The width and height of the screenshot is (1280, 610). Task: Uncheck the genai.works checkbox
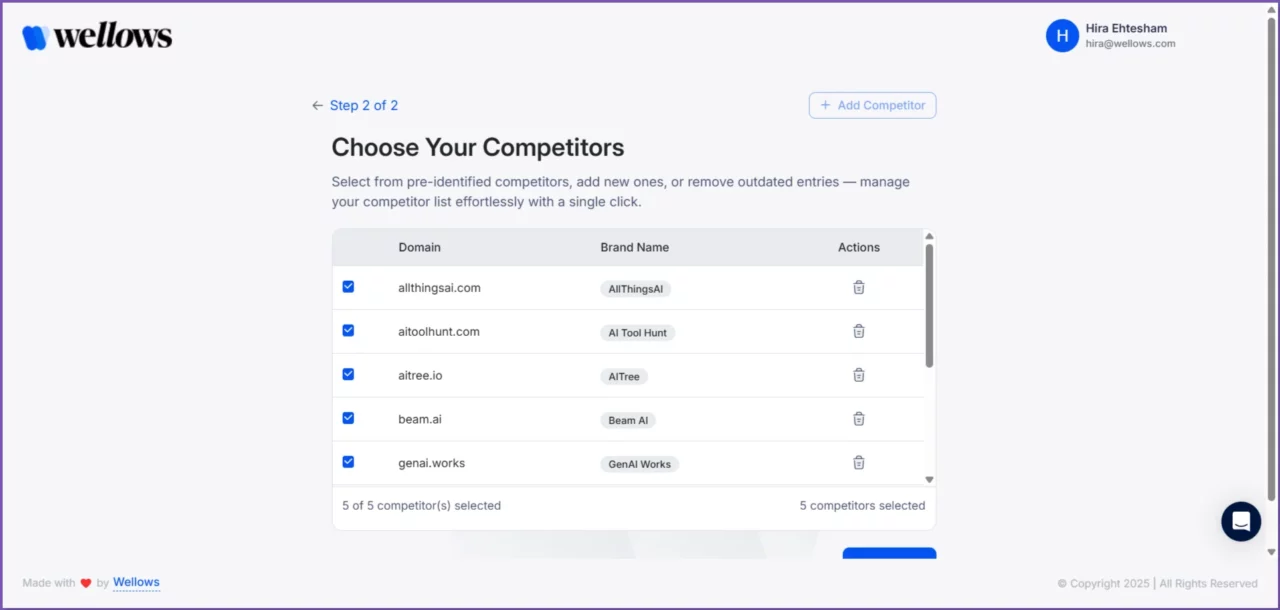[348, 461]
